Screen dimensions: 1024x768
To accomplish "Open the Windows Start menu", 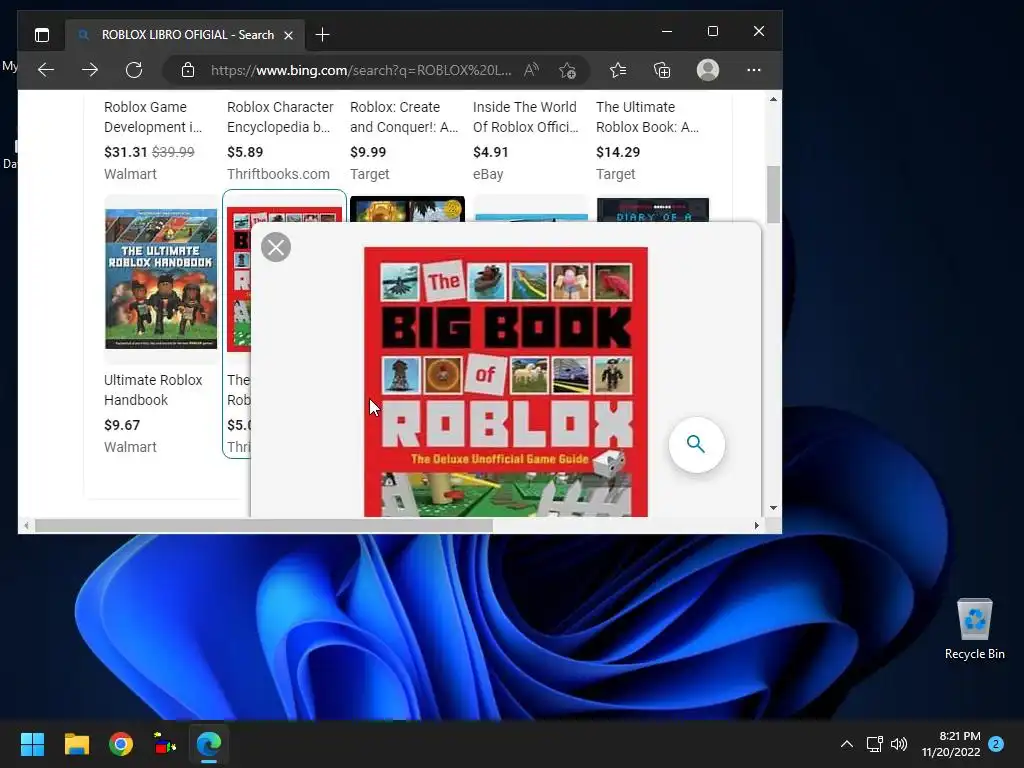I will tap(33, 744).
